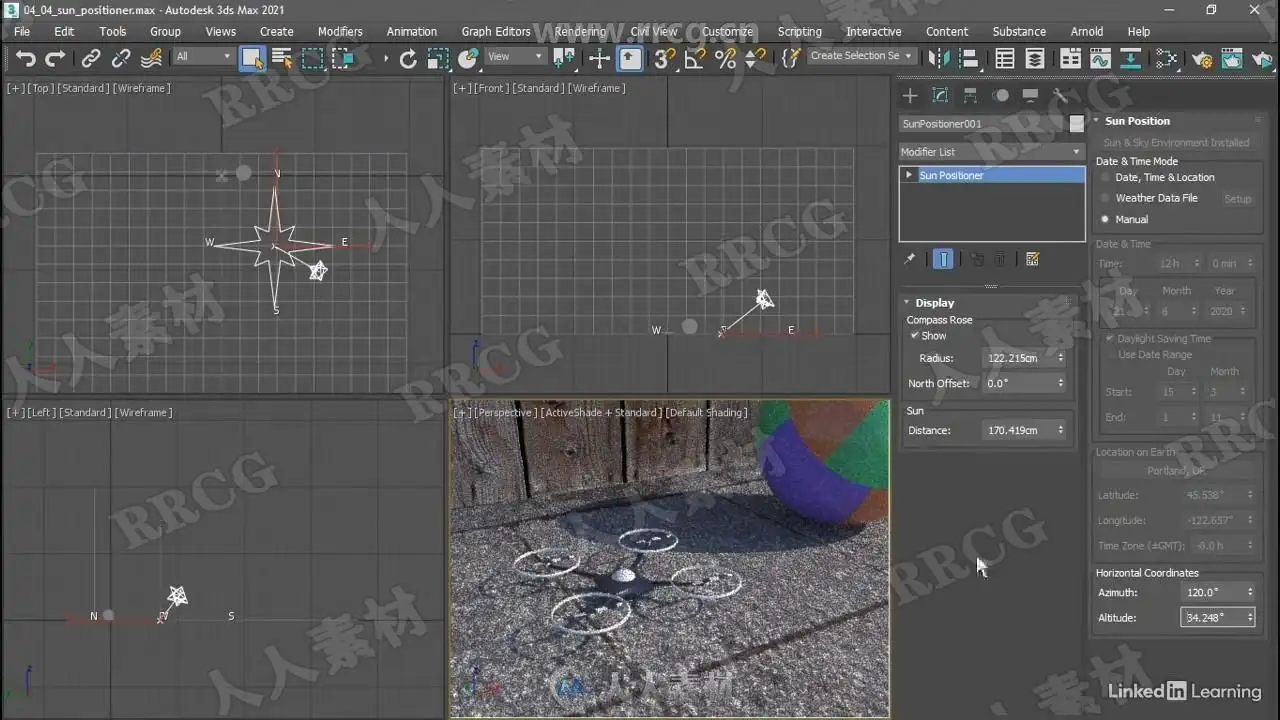Open the Rendering menu
This screenshot has width=1280, height=720.
pyautogui.click(x=580, y=31)
